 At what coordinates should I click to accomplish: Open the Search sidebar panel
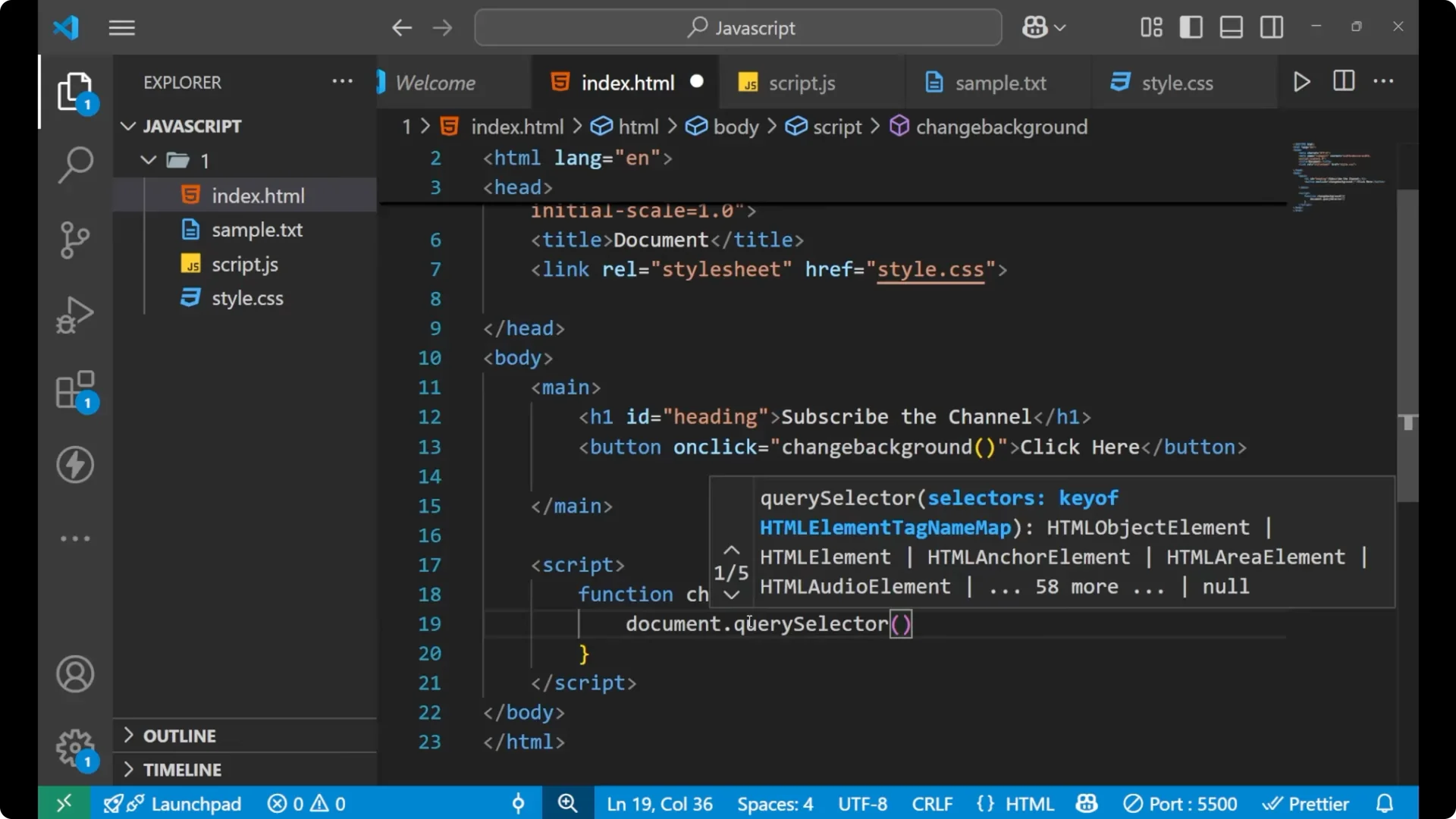(74, 164)
